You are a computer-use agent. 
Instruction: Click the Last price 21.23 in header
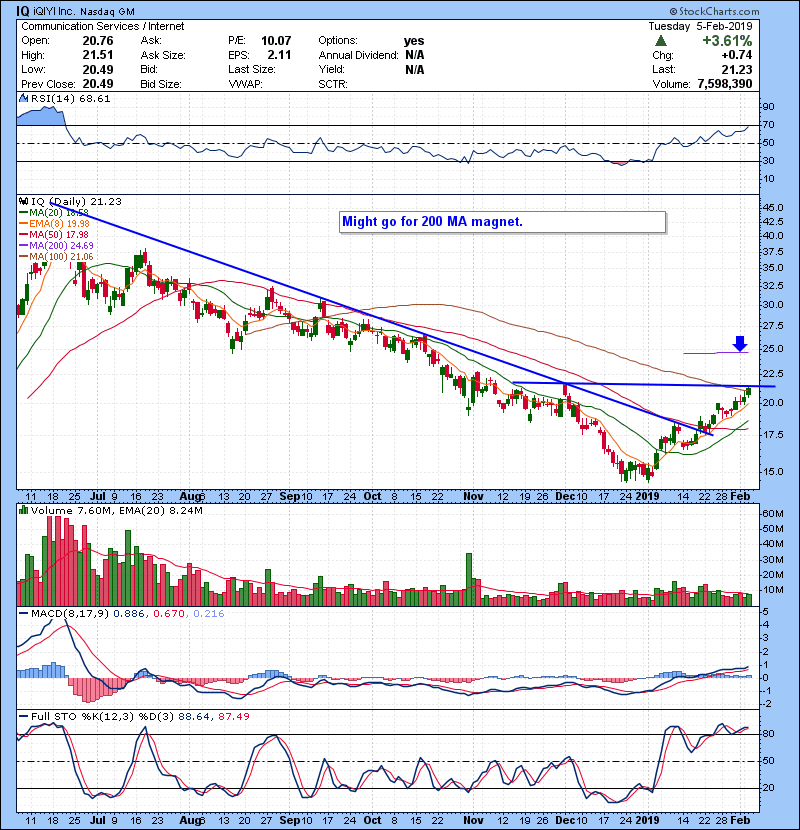click(x=737, y=69)
